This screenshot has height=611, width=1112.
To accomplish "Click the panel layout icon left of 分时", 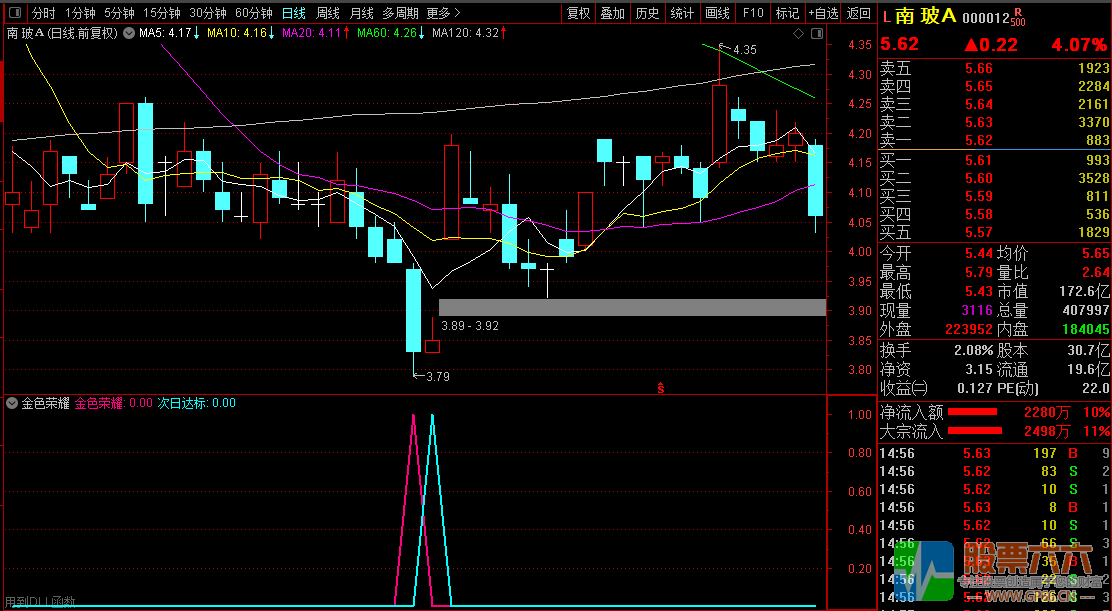I will pos(13,14).
